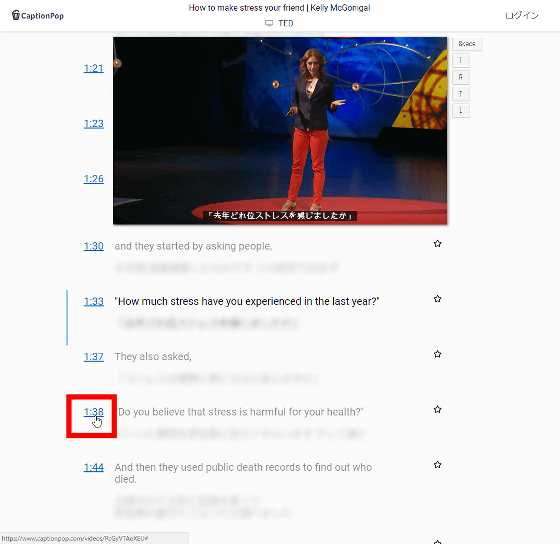Jump to timestamp 1:21

pos(94,68)
